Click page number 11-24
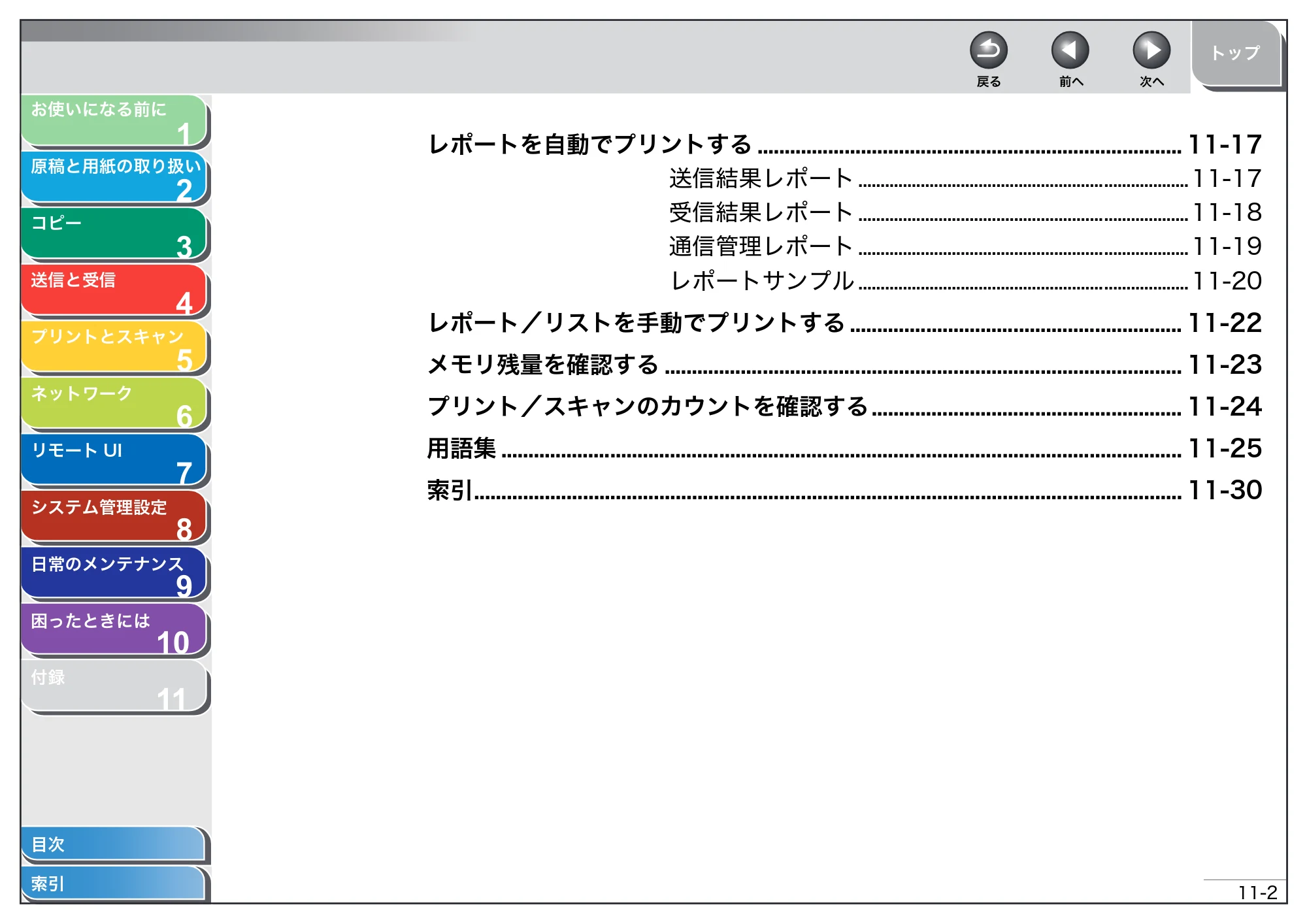The width and height of the screenshot is (1307, 924). click(1225, 406)
